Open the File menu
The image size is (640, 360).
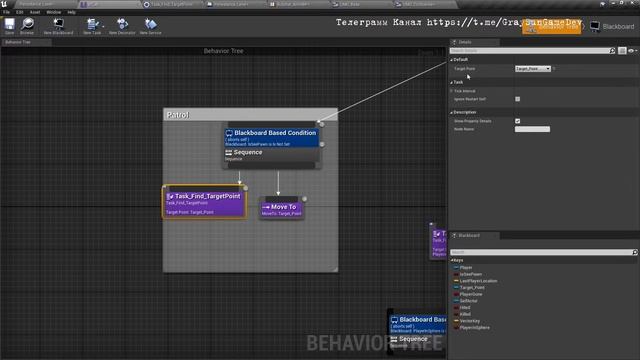click(7, 12)
